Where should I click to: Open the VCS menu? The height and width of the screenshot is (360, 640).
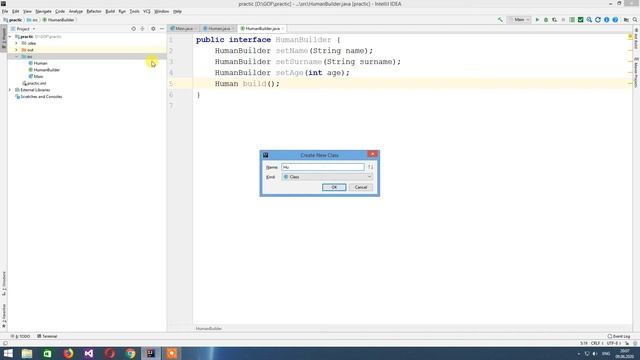147,11
